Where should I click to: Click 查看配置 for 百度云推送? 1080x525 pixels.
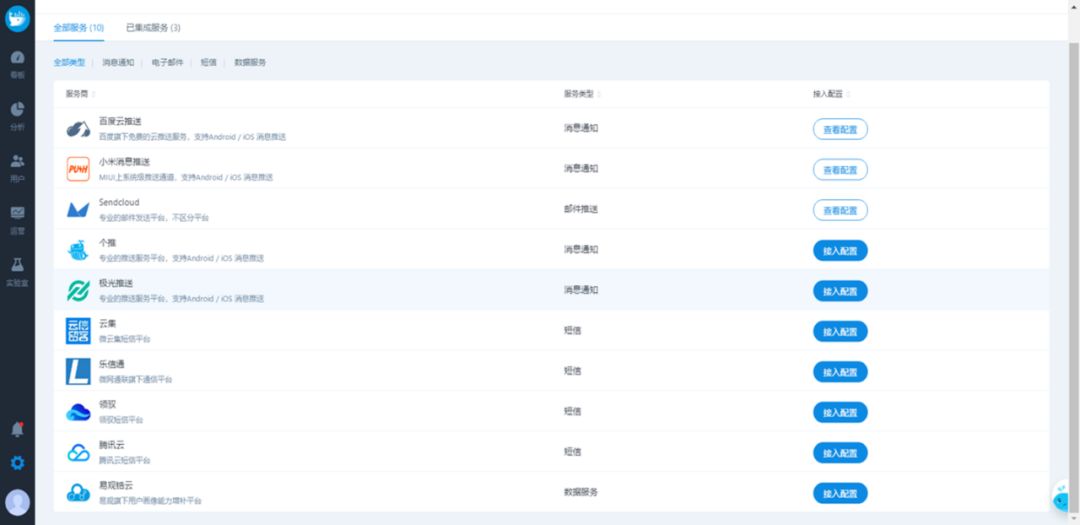coord(840,129)
